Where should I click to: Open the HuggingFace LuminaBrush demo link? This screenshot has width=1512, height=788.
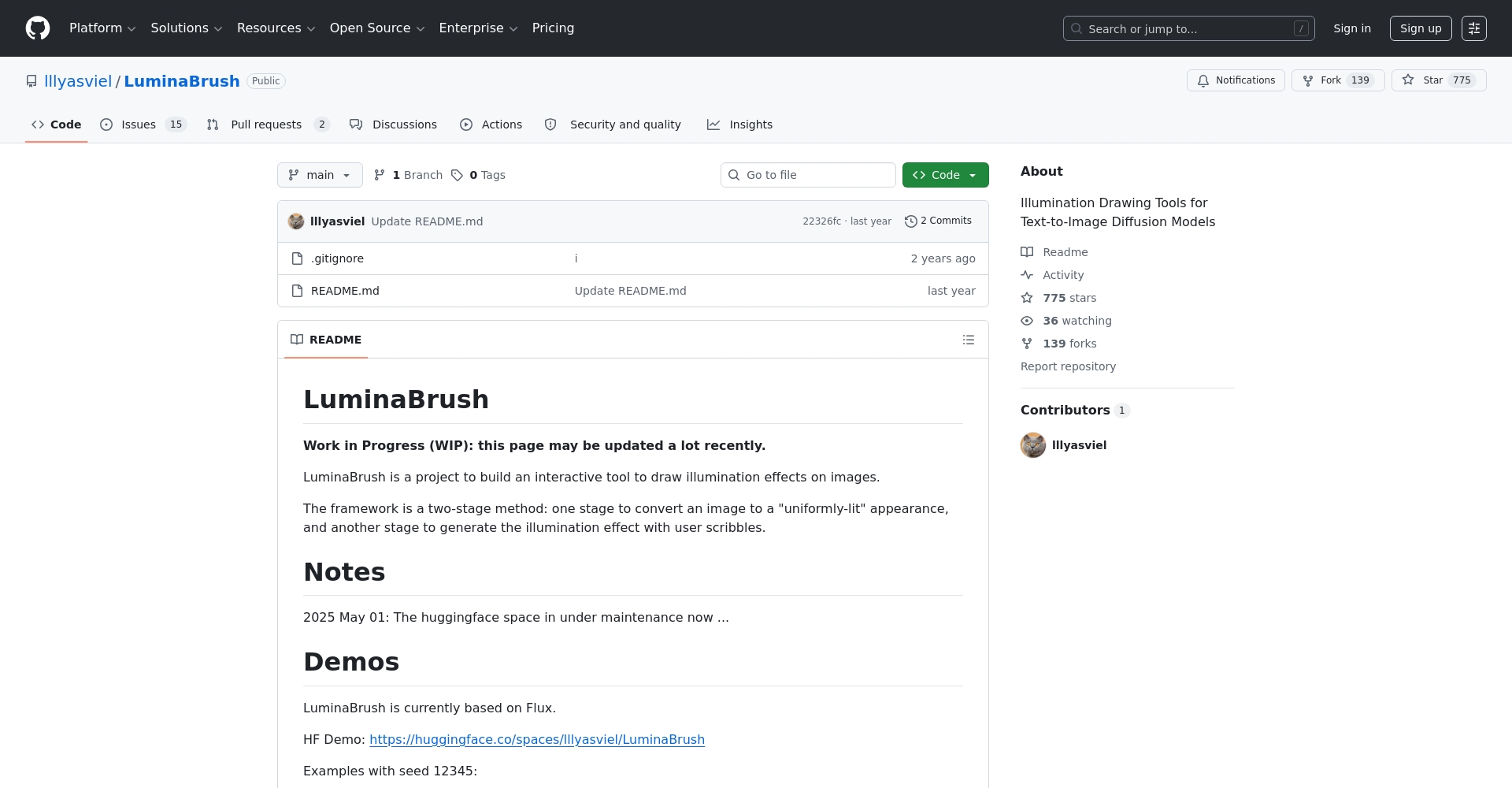[x=536, y=739]
